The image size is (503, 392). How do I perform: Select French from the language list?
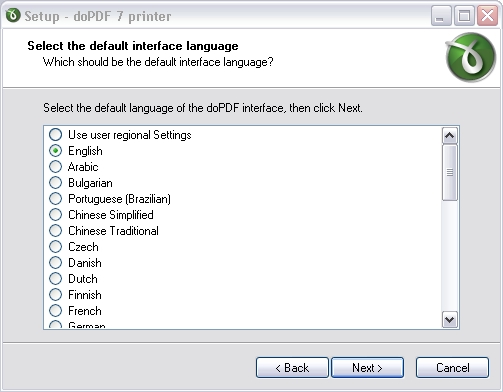[56, 311]
